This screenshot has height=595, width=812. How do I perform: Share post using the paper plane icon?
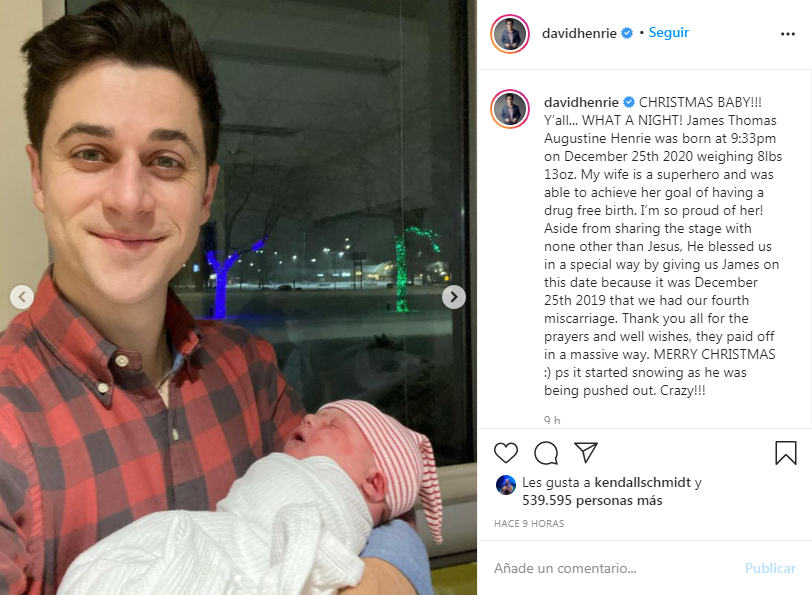pyautogui.click(x=586, y=453)
